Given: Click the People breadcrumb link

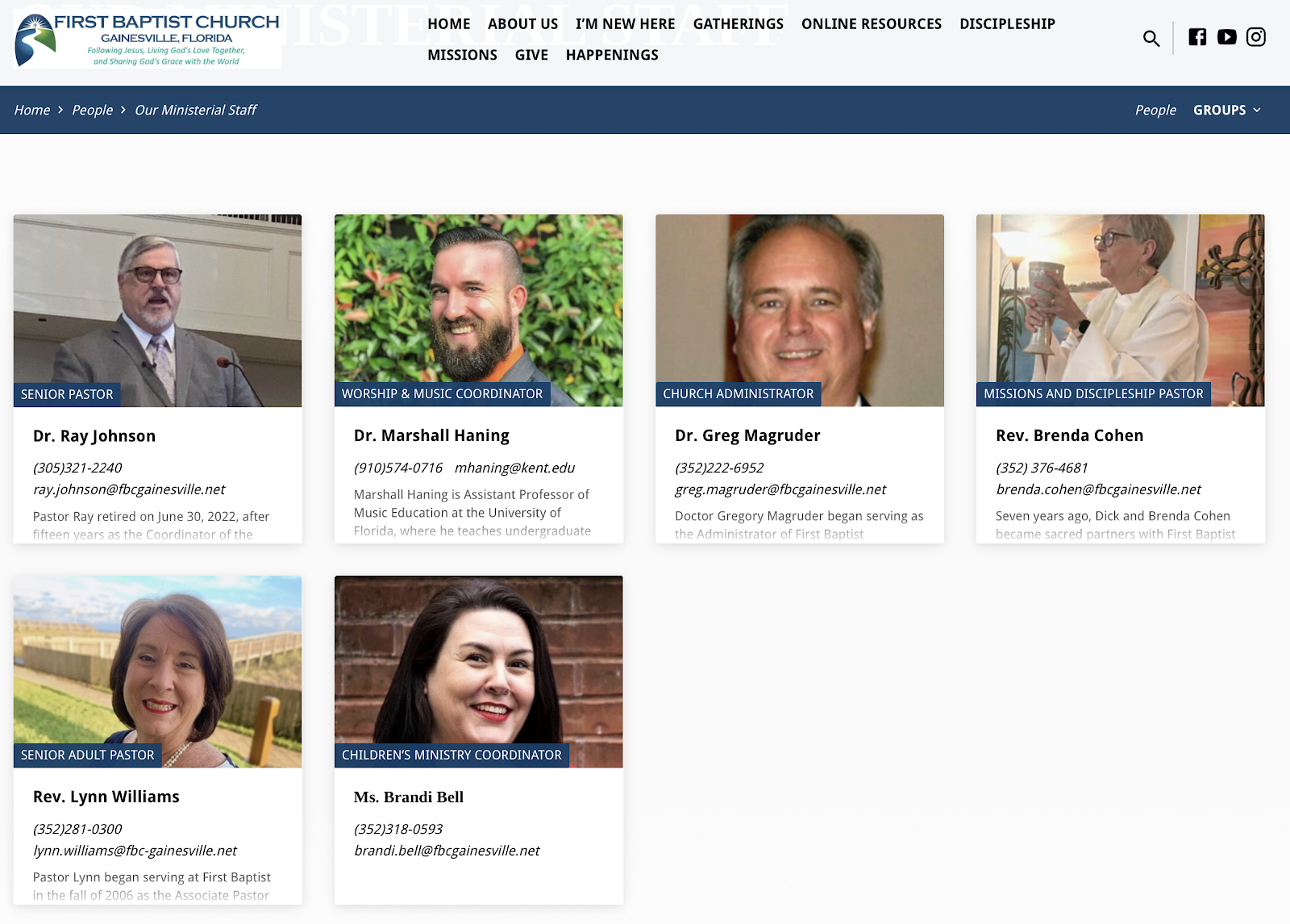Looking at the screenshot, I should [x=92, y=110].
